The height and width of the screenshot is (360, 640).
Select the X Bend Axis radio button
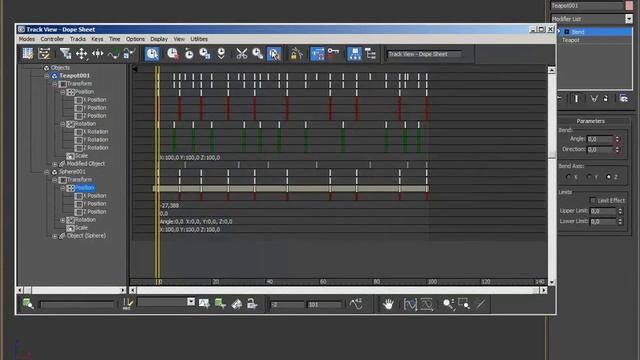tap(569, 177)
